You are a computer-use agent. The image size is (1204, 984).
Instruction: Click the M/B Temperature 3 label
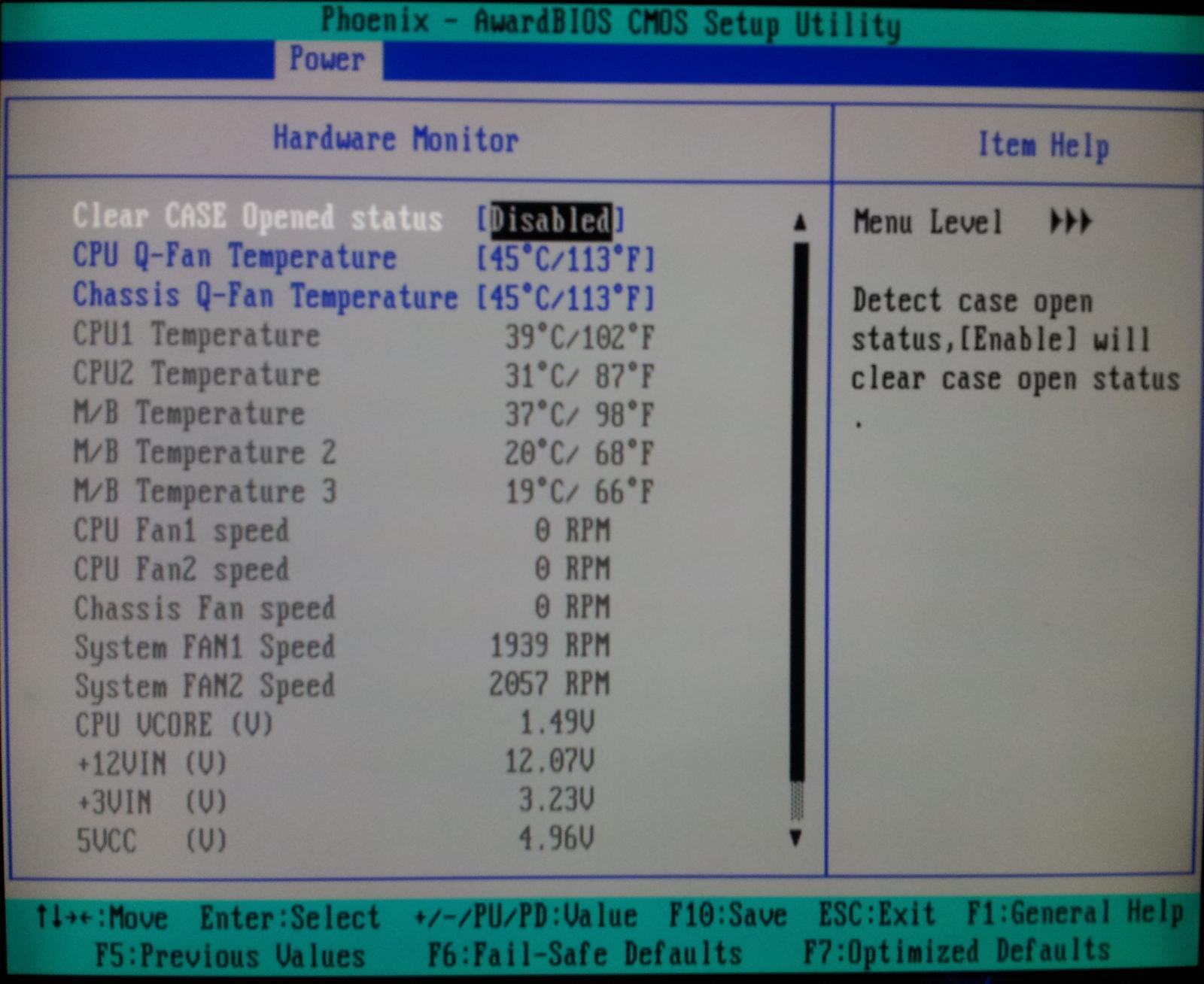(x=205, y=492)
